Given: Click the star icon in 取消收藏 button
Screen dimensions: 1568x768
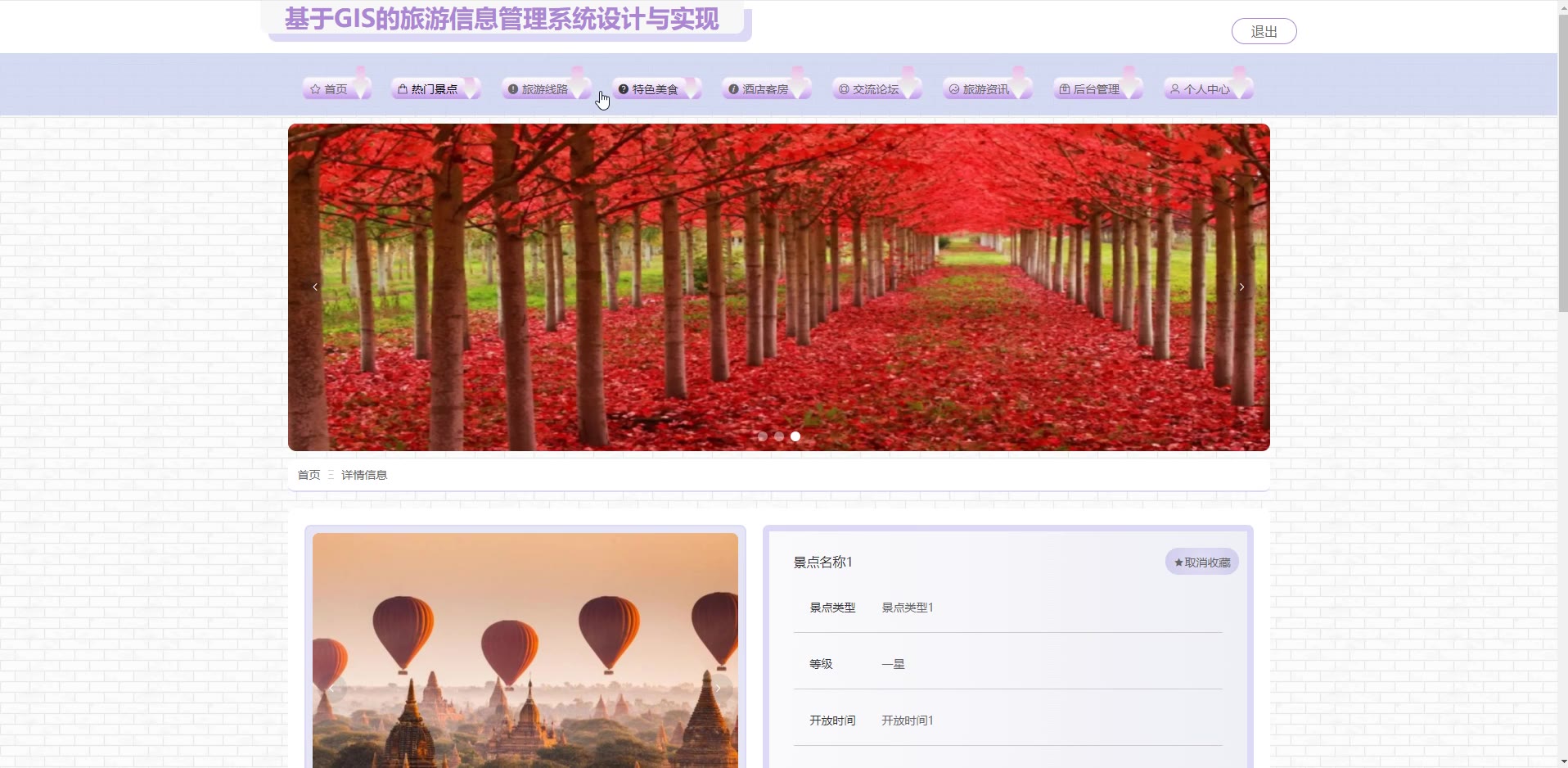Looking at the screenshot, I should [x=1178, y=562].
